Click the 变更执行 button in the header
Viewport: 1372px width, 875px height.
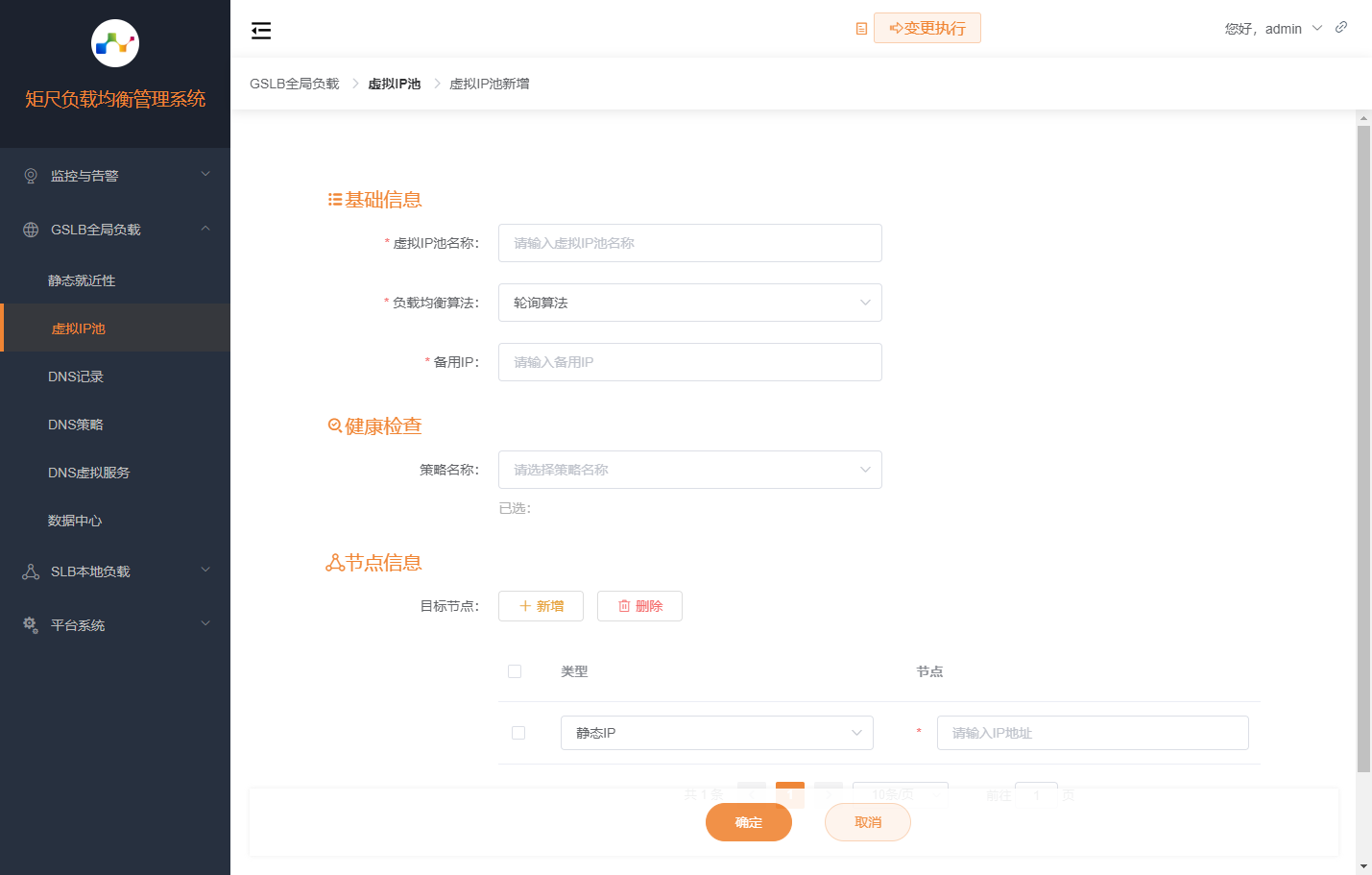click(x=927, y=28)
